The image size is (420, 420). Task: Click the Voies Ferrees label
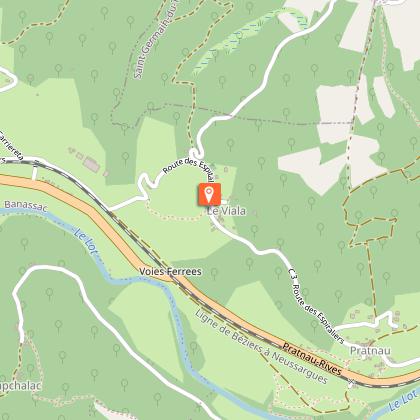point(170,272)
